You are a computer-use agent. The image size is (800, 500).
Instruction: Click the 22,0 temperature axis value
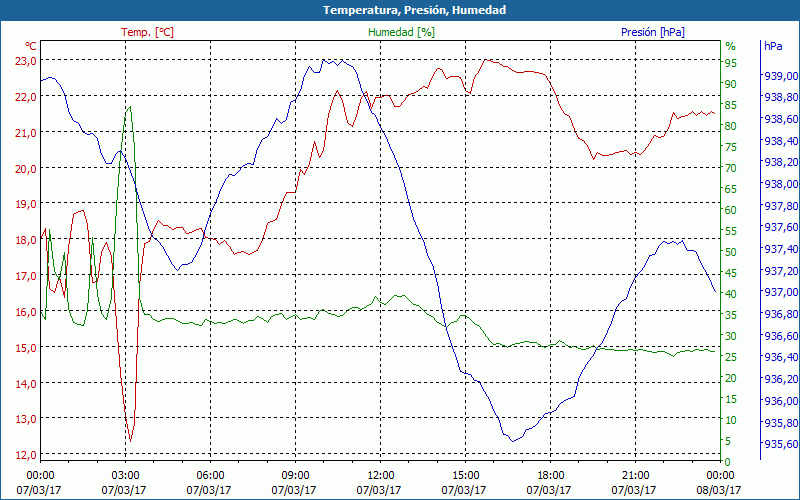click(x=24, y=96)
